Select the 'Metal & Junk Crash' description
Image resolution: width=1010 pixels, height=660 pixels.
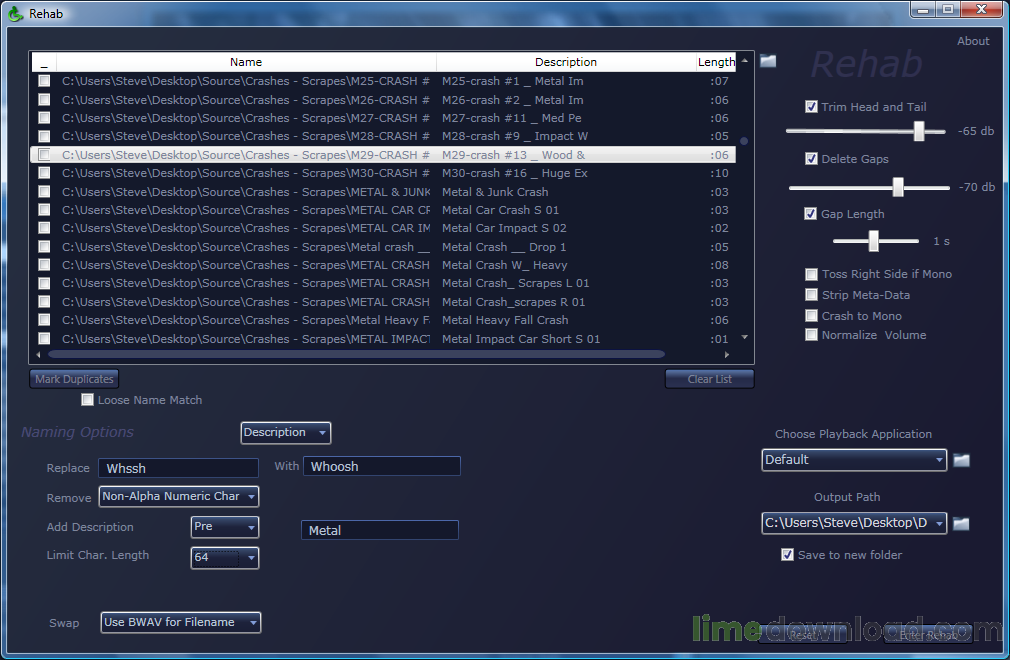[x=495, y=192]
